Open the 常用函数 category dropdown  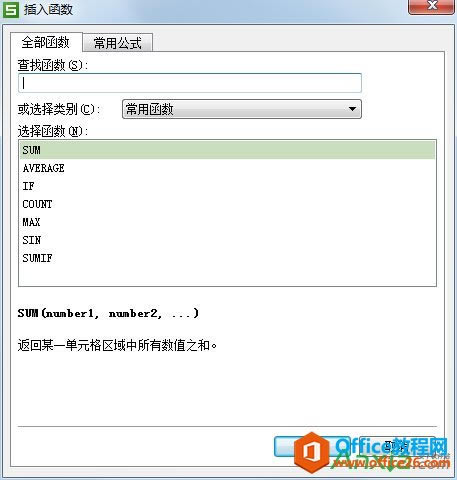pos(242,109)
